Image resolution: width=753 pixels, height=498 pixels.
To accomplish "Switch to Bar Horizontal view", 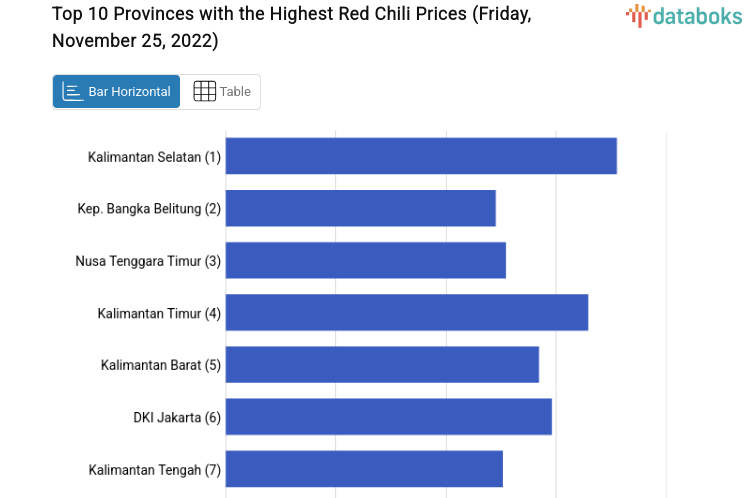I will [x=117, y=91].
